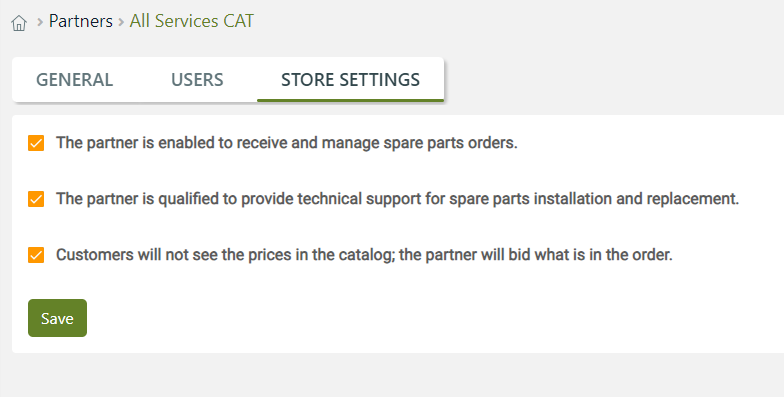Click the label about installation and replacement support

tap(398, 199)
